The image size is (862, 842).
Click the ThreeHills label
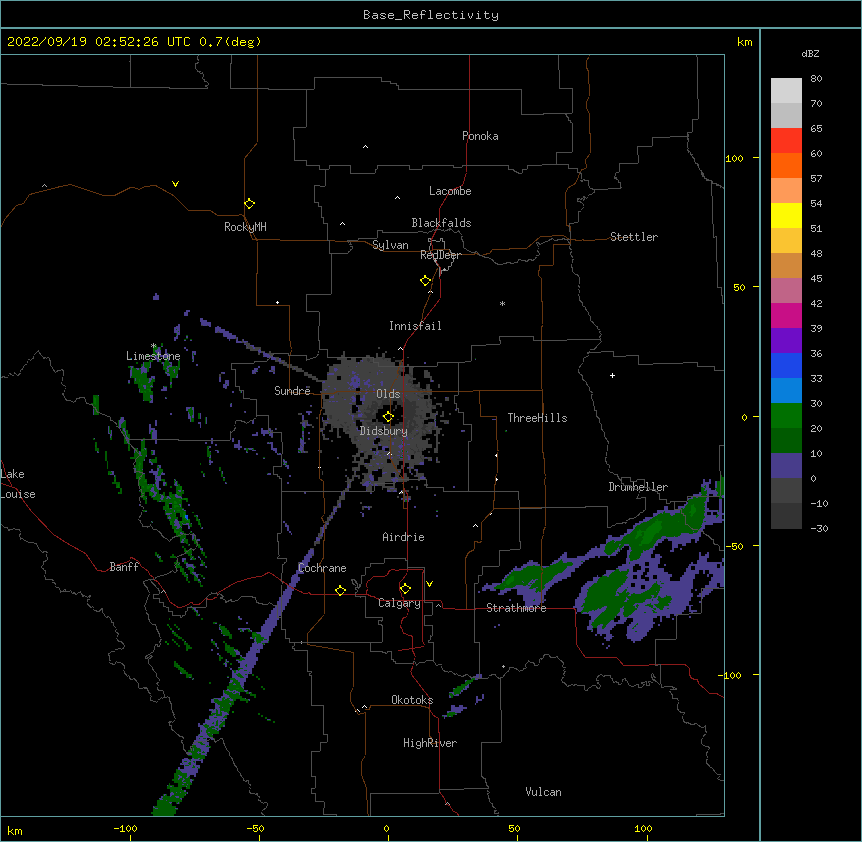tap(537, 418)
